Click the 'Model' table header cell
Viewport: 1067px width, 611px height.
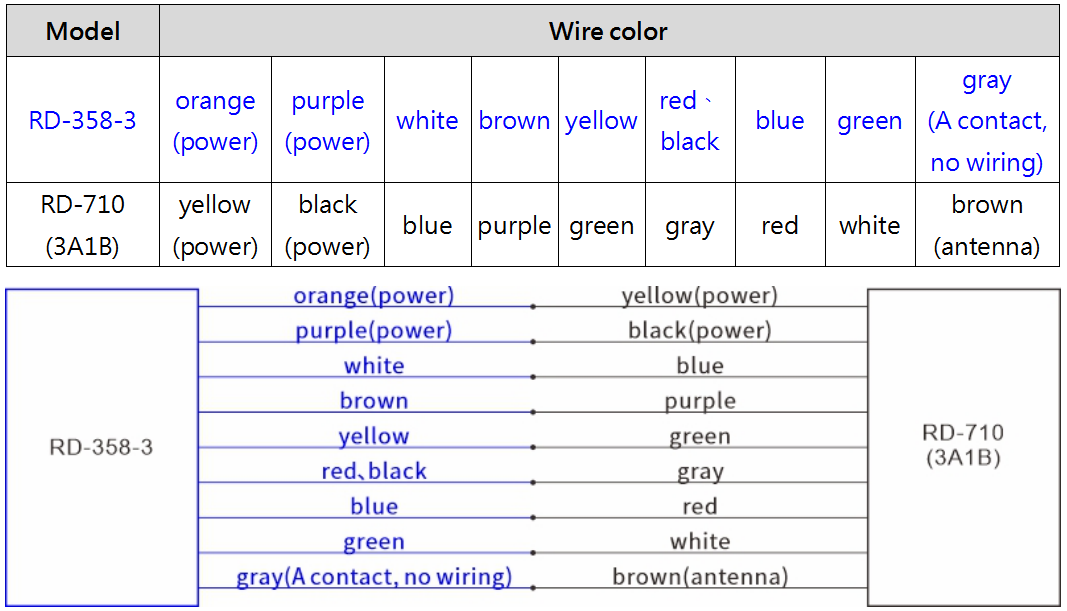[83, 31]
